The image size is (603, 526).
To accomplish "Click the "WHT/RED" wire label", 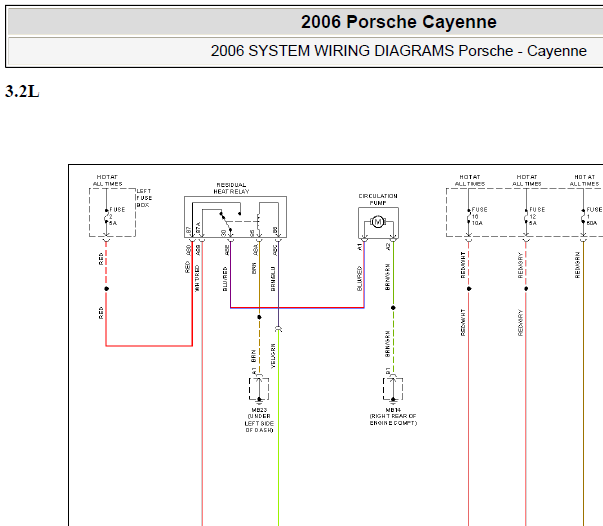I will coord(197,278).
